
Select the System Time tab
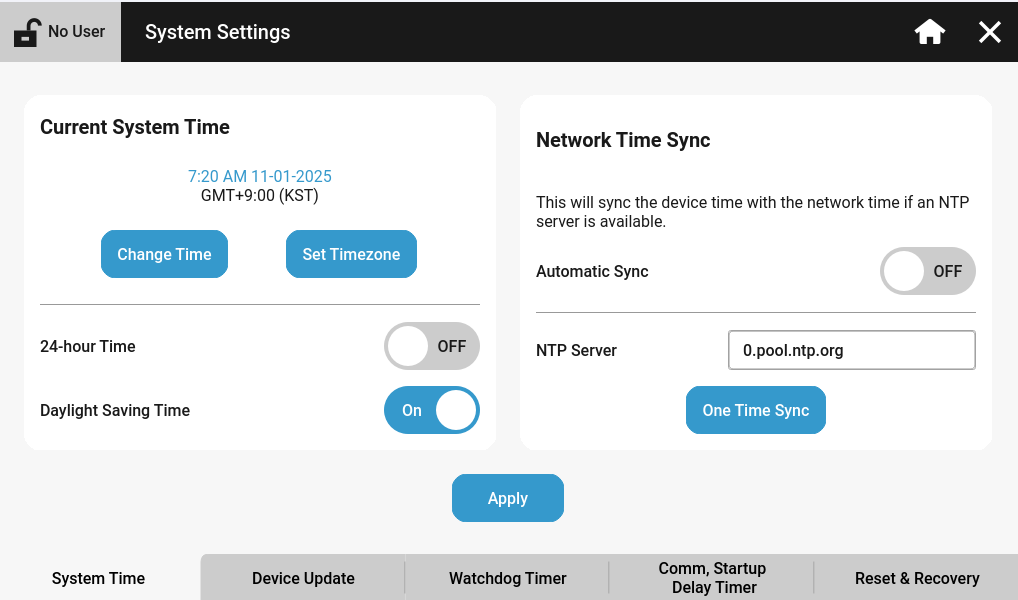click(x=99, y=578)
